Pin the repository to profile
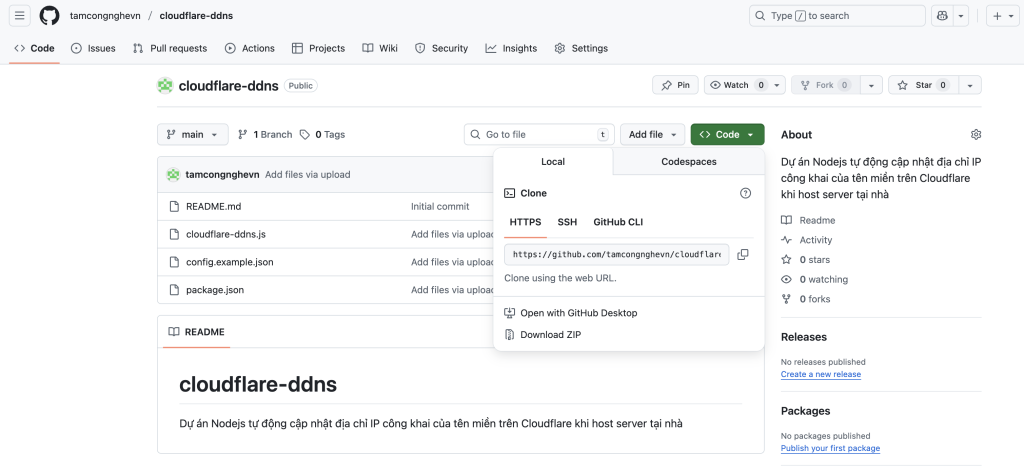1024x469 pixels. [x=675, y=85]
